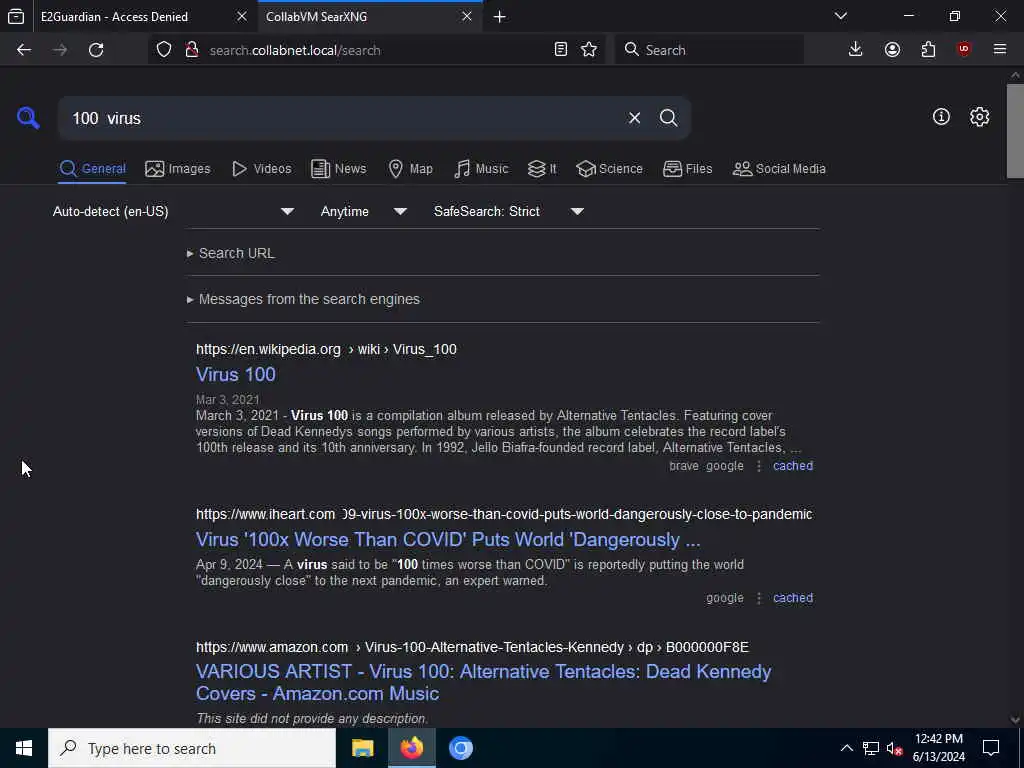Image resolution: width=1024 pixels, height=768 pixels.
Task: Click the Firefox toolbar Search box
Action: 709,50
